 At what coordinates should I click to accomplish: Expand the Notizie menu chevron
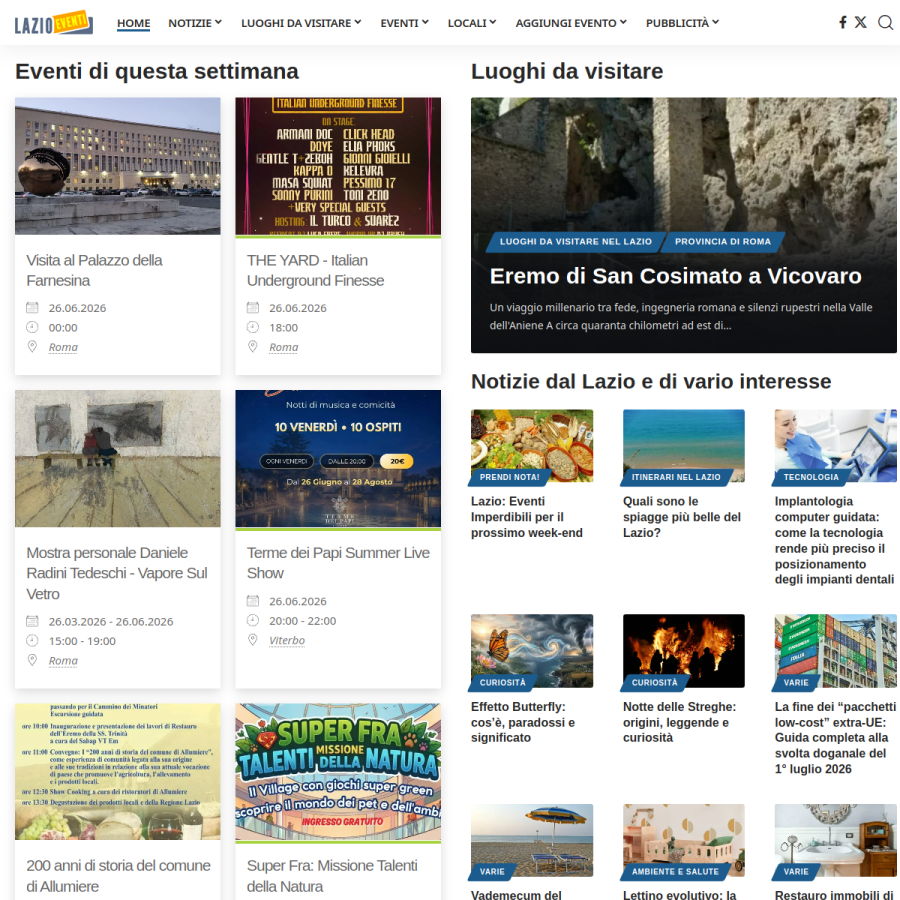point(219,22)
